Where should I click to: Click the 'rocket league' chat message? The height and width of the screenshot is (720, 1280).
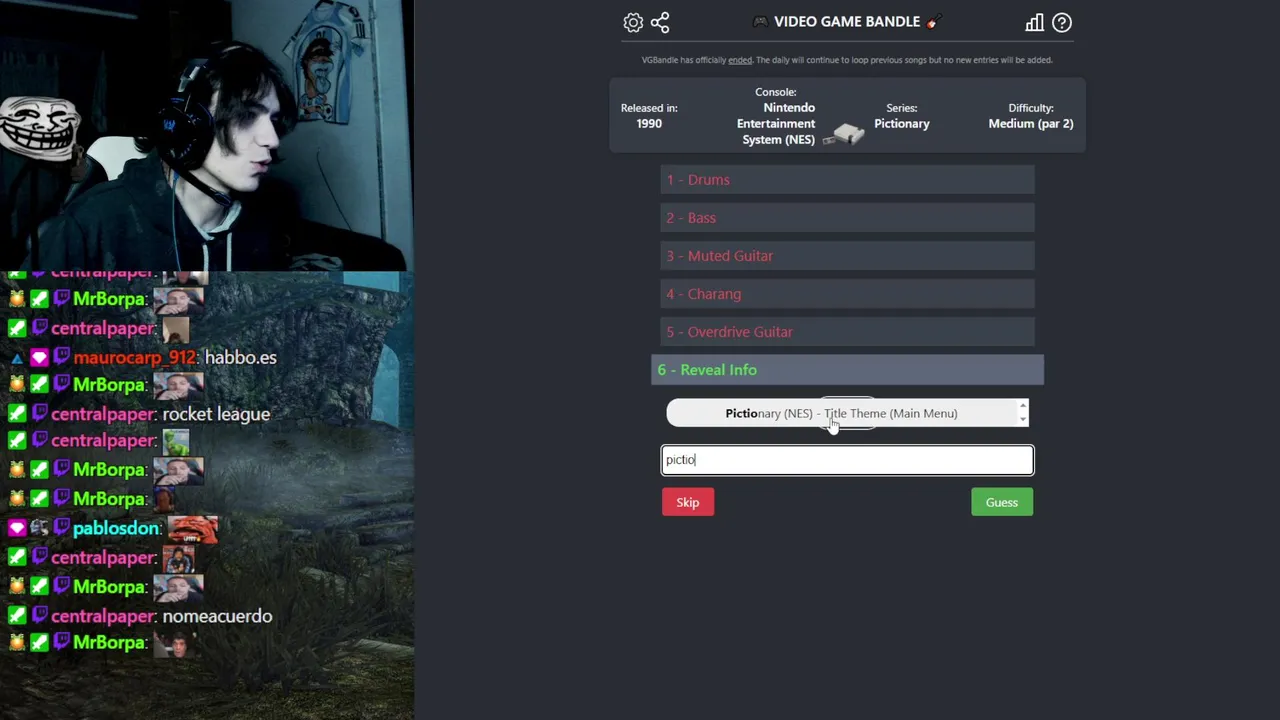click(216, 414)
